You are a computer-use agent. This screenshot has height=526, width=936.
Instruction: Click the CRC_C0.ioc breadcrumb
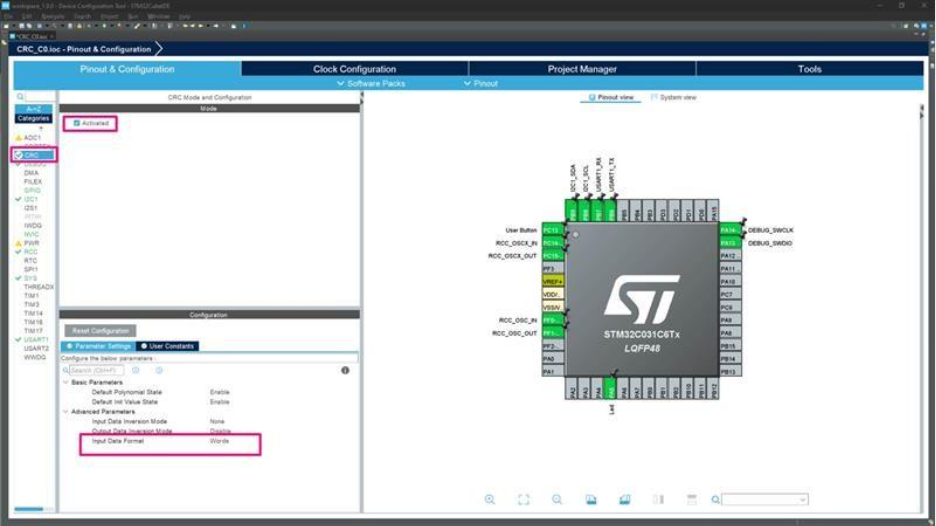[84, 49]
